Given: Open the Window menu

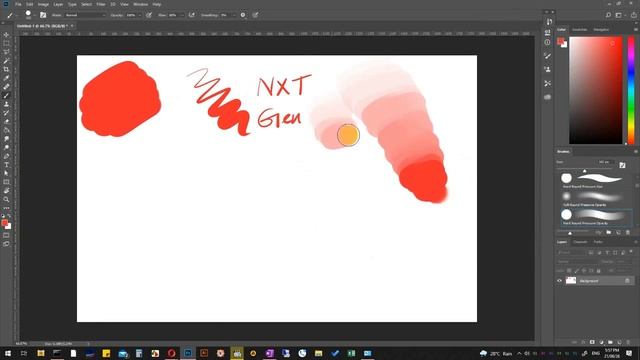Looking at the screenshot, I should pos(140,4).
